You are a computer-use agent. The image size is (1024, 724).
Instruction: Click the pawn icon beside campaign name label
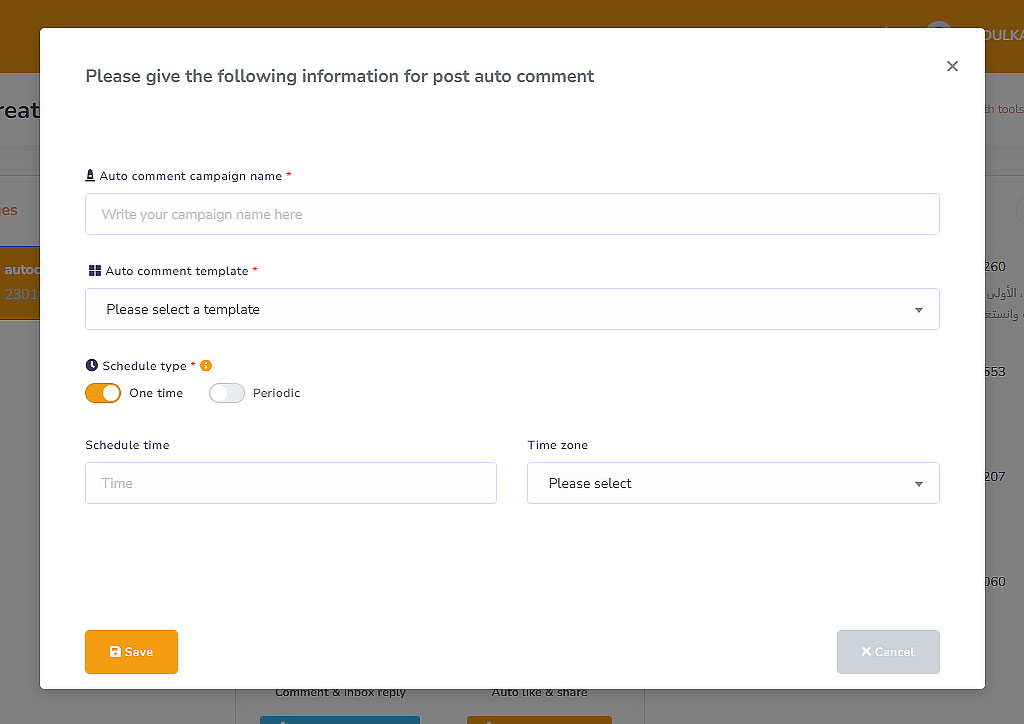coord(91,176)
